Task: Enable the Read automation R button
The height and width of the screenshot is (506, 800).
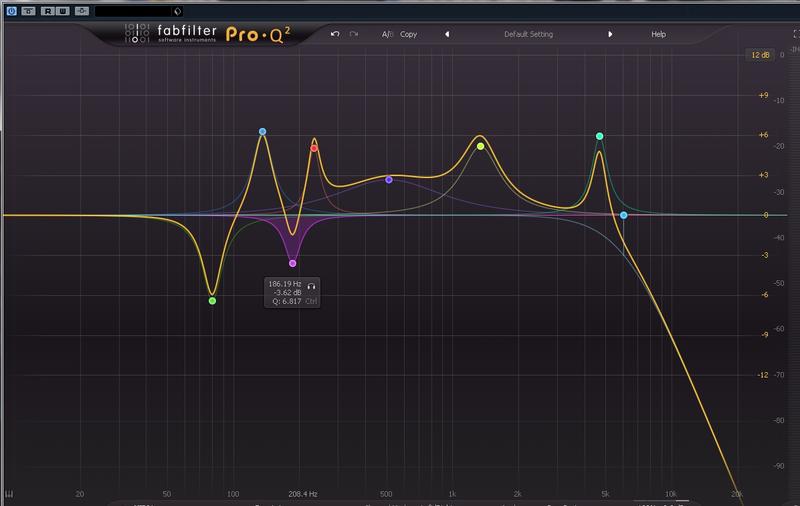Action: coord(48,11)
